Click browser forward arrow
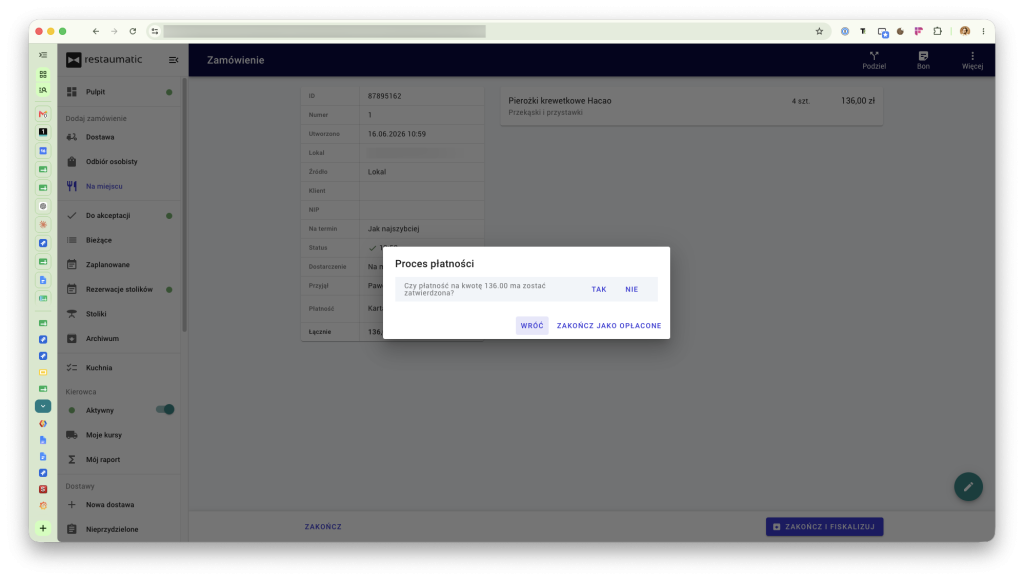This screenshot has width=1024, height=580. click(x=114, y=31)
